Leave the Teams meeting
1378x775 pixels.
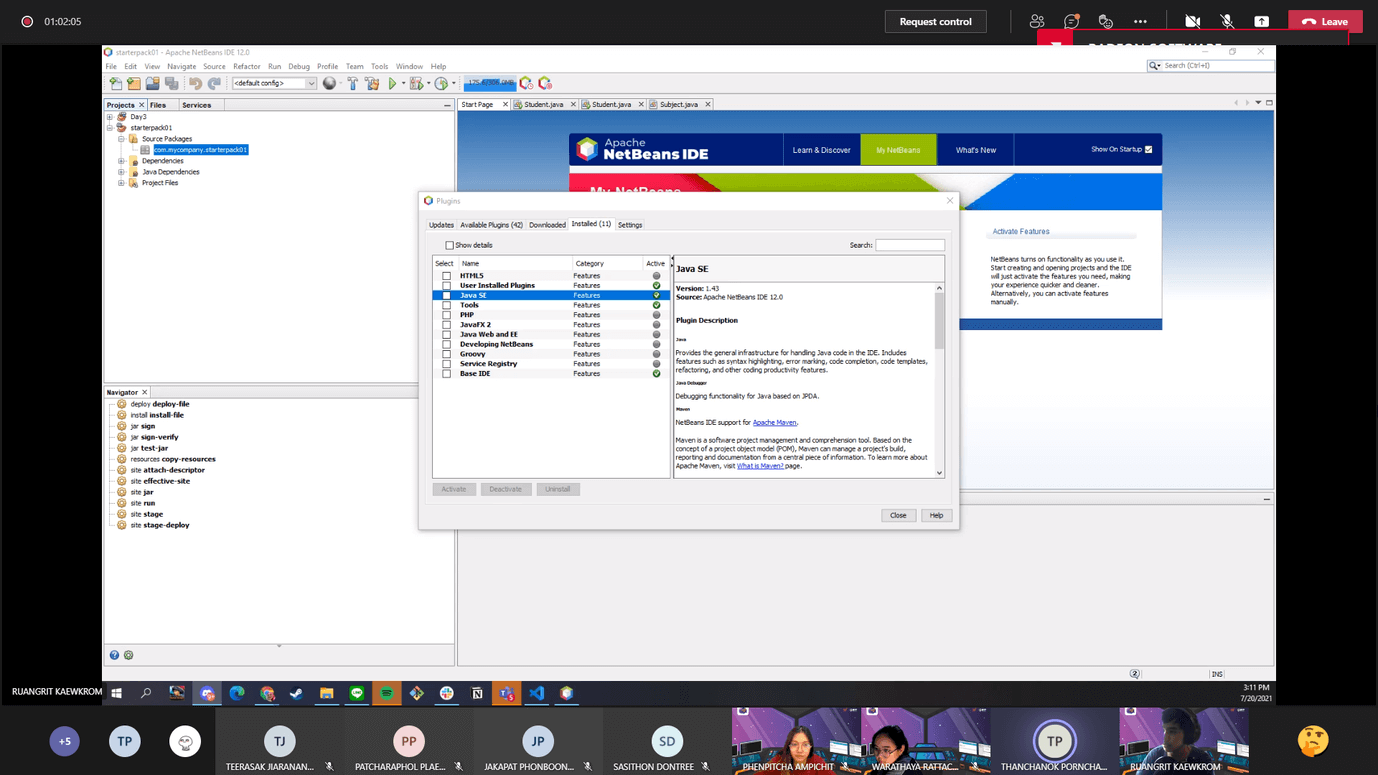coord(1325,21)
